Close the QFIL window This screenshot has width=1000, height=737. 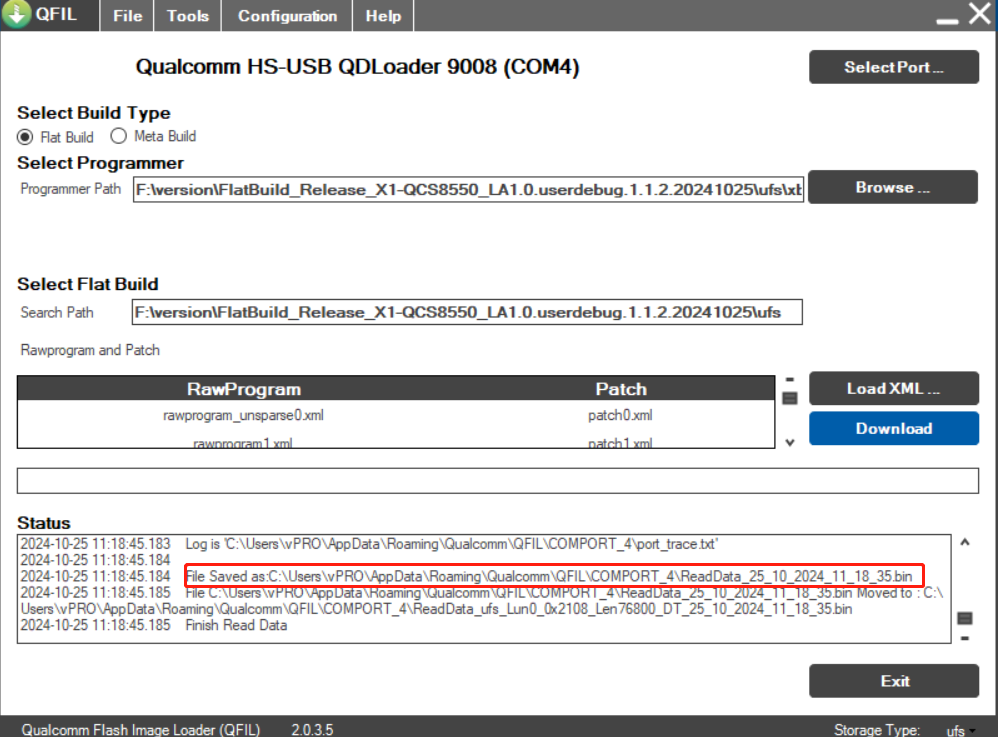[980, 13]
